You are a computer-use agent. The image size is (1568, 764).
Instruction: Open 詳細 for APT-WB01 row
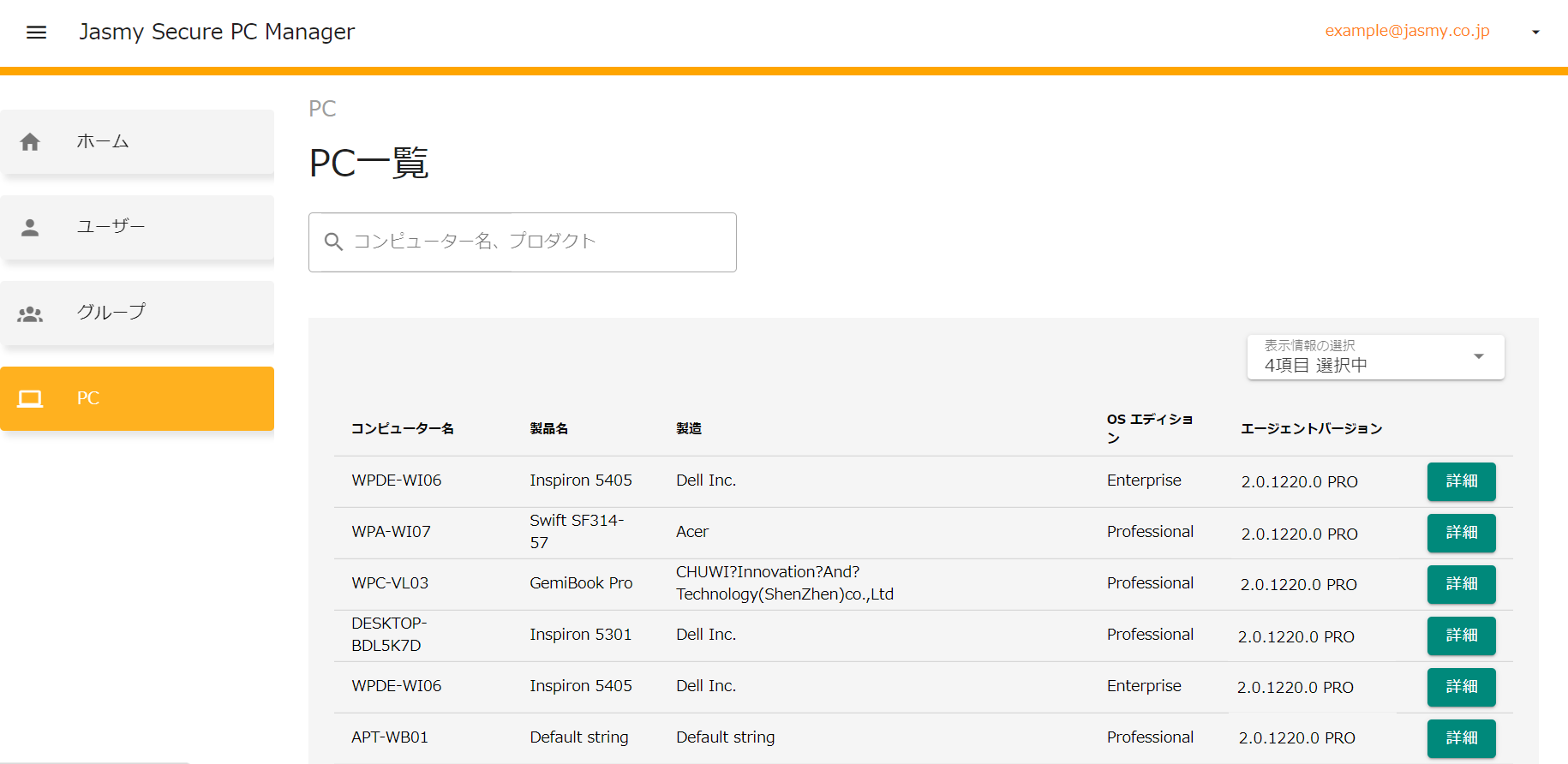coord(1461,738)
